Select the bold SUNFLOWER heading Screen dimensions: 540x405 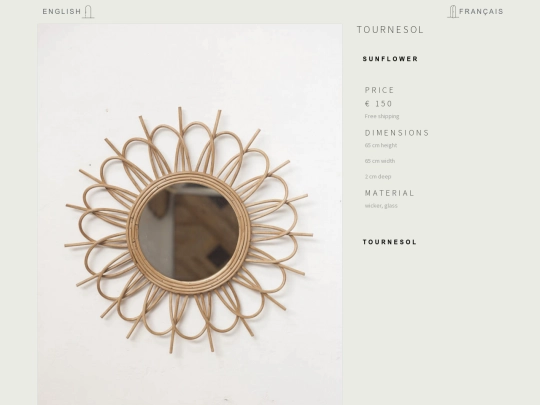[390, 59]
